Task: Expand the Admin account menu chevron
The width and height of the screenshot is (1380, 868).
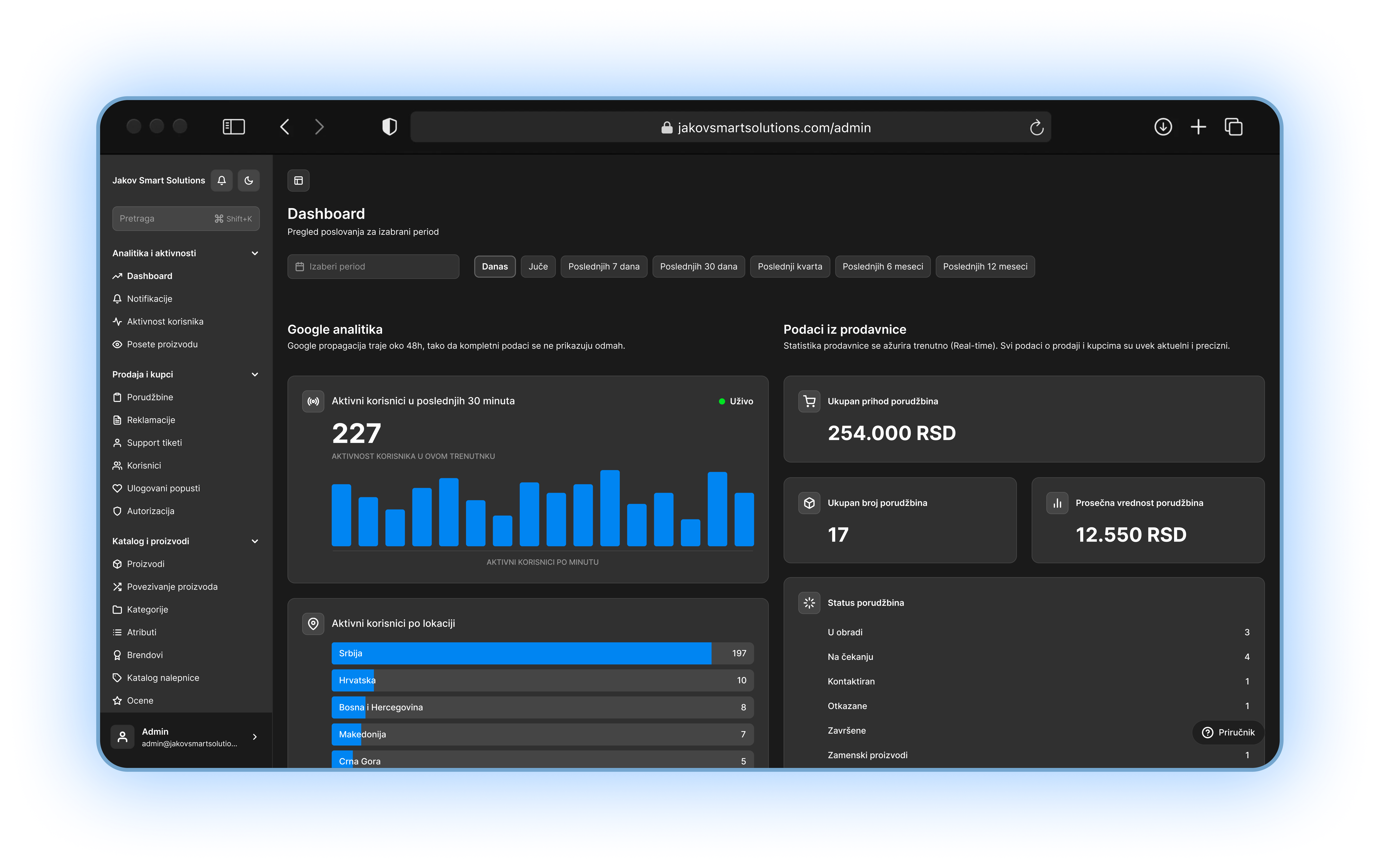Action: tap(255, 737)
